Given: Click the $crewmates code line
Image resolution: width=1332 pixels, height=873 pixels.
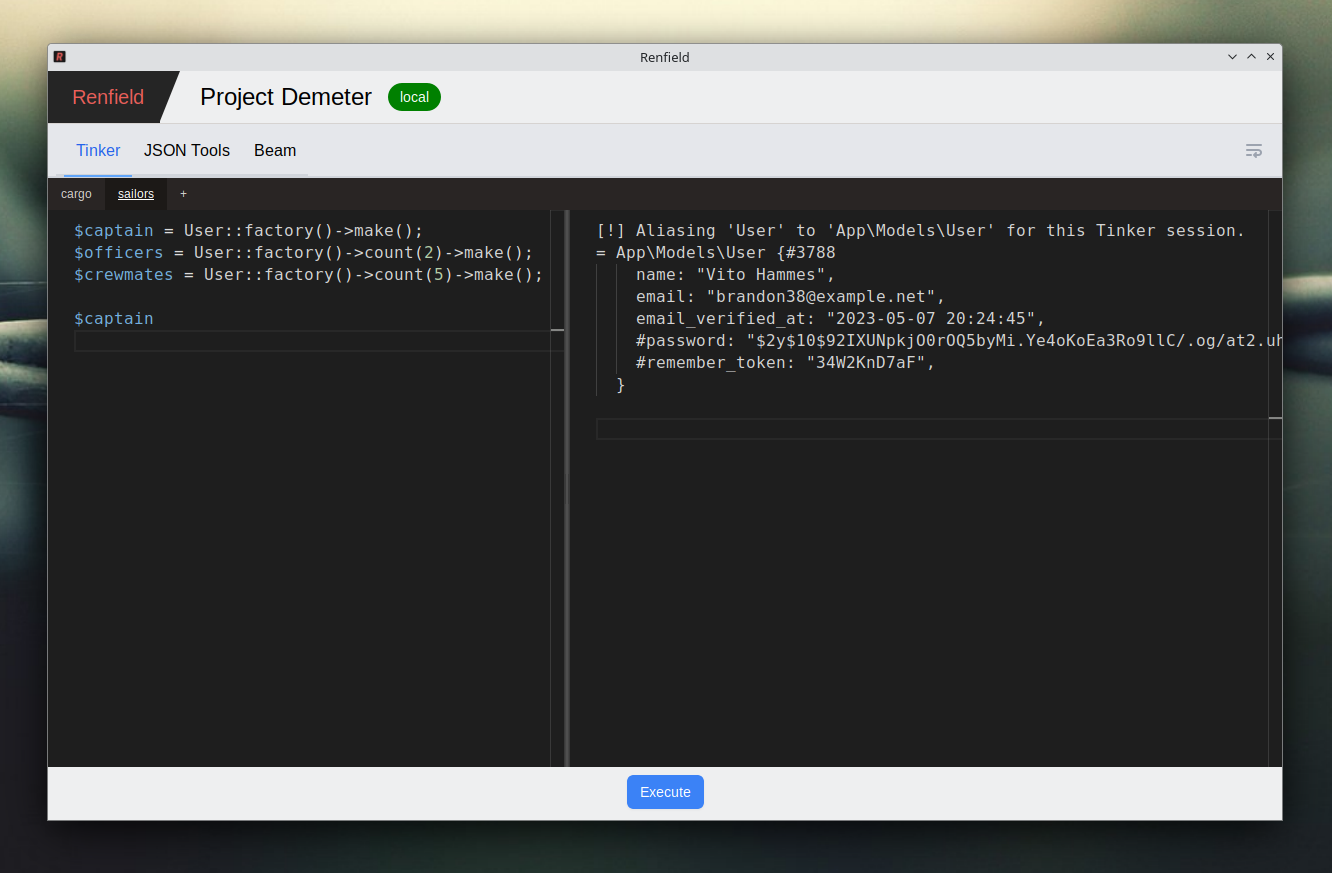Looking at the screenshot, I should point(309,274).
